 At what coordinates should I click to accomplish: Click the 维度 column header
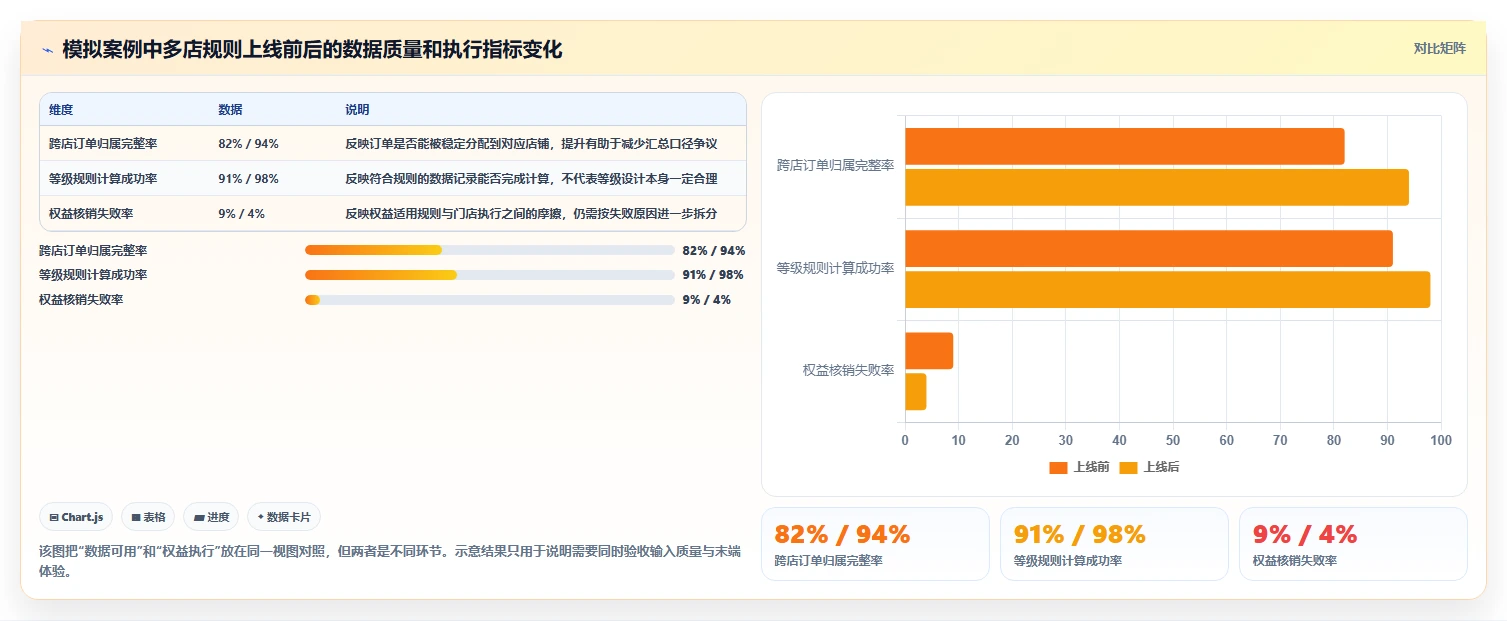click(x=61, y=110)
